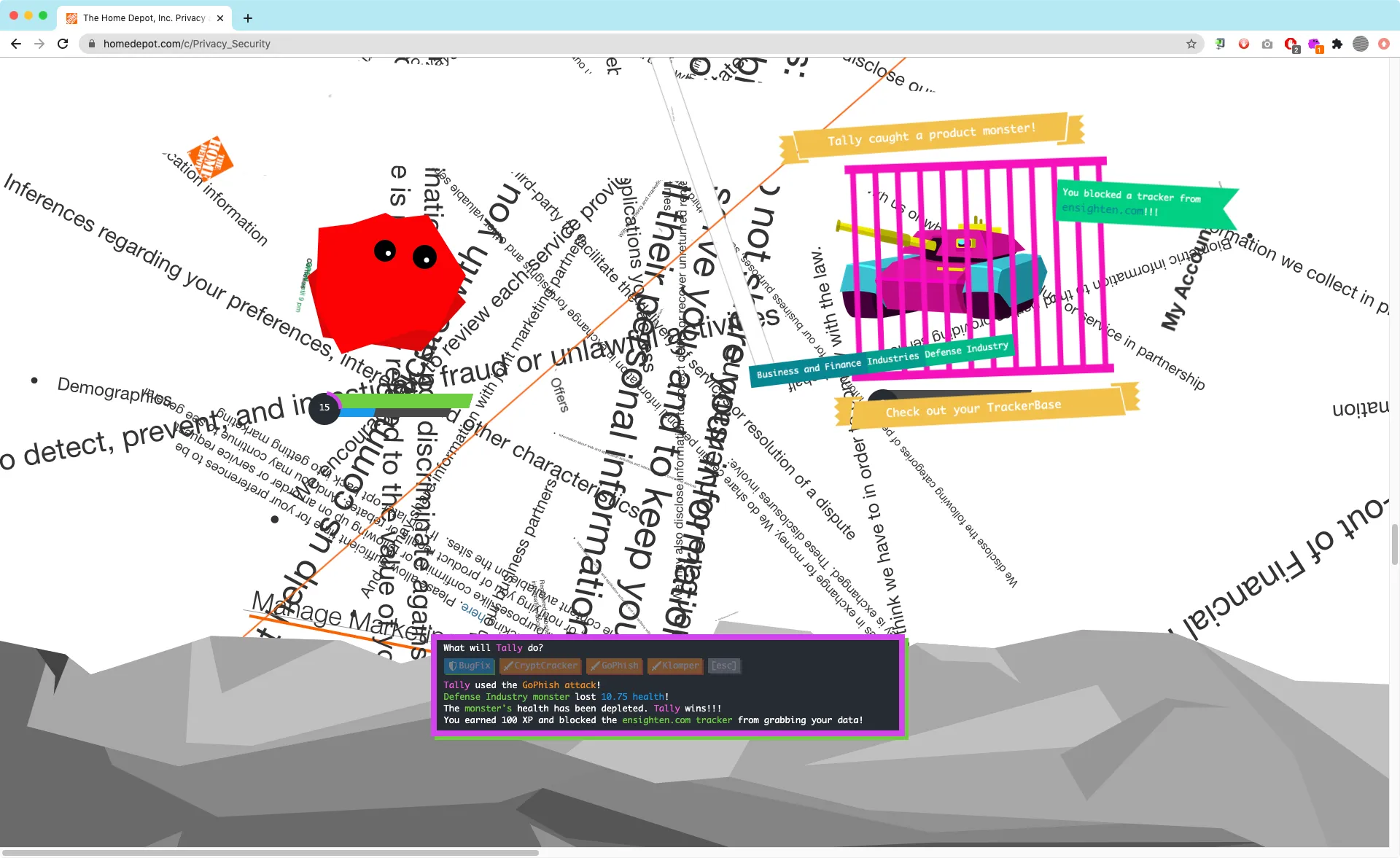
Task: Open the green monitor extension icon
Action: coord(1221,44)
